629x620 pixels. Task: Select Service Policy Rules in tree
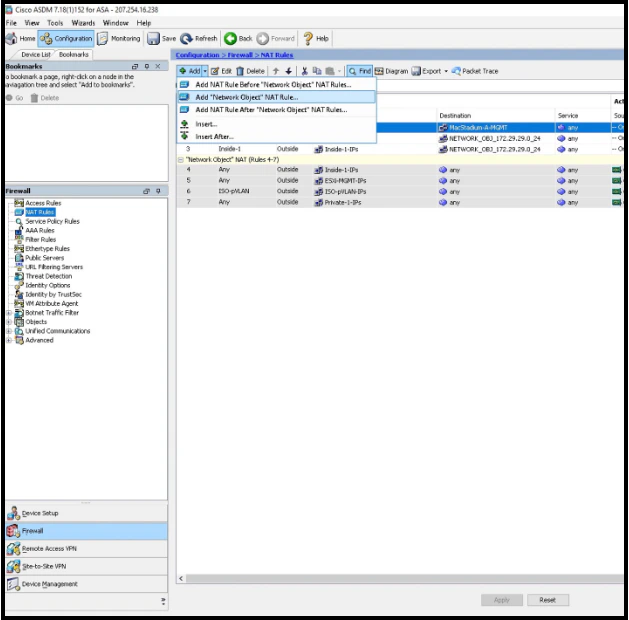pos(52,221)
